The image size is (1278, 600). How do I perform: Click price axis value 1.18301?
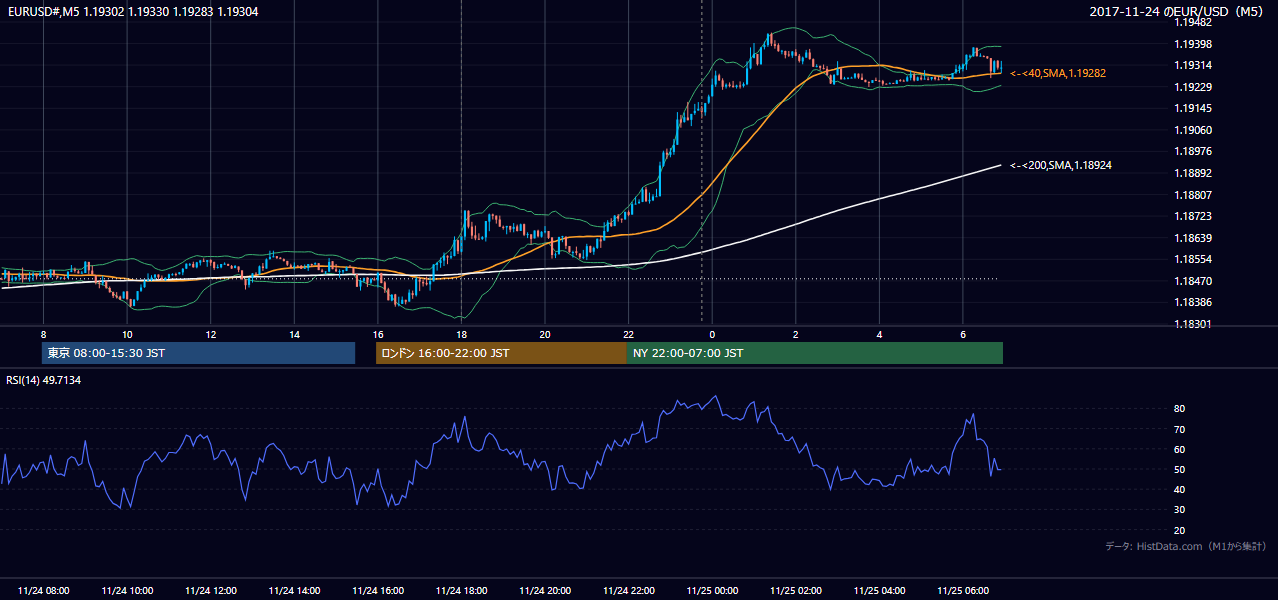pos(1193,324)
